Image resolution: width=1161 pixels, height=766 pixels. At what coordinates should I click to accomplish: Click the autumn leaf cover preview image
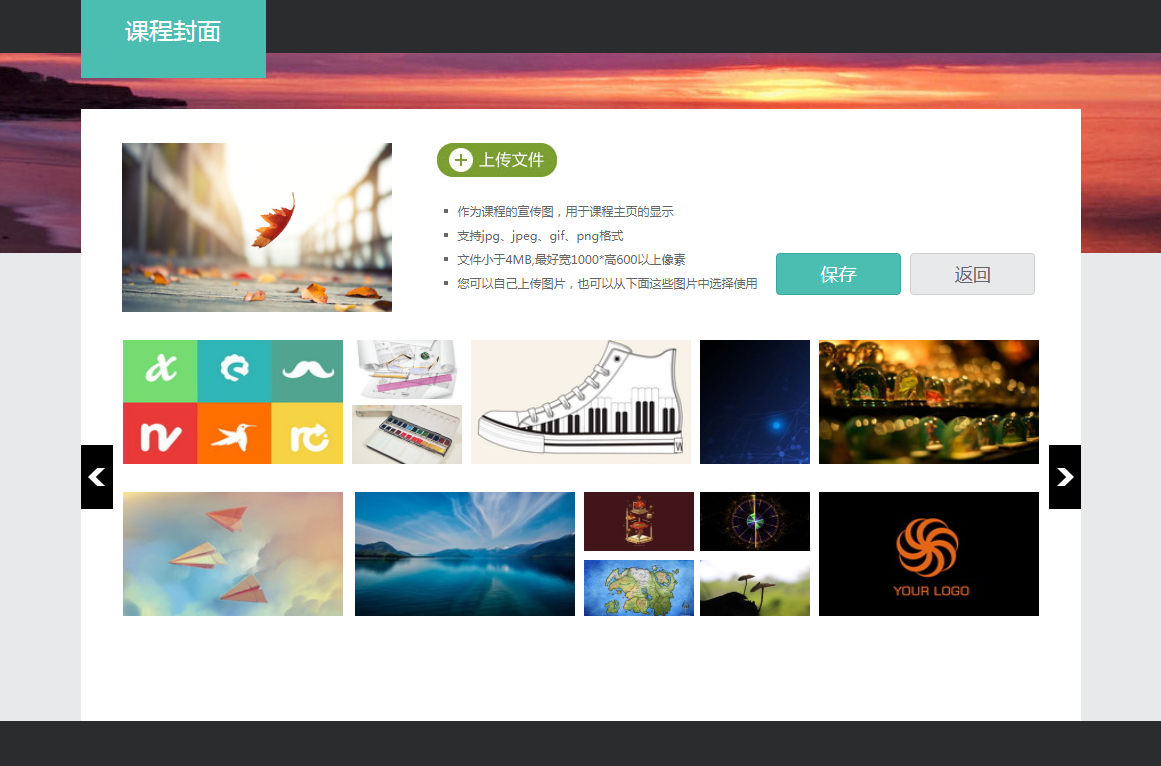(x=257, y=227)
